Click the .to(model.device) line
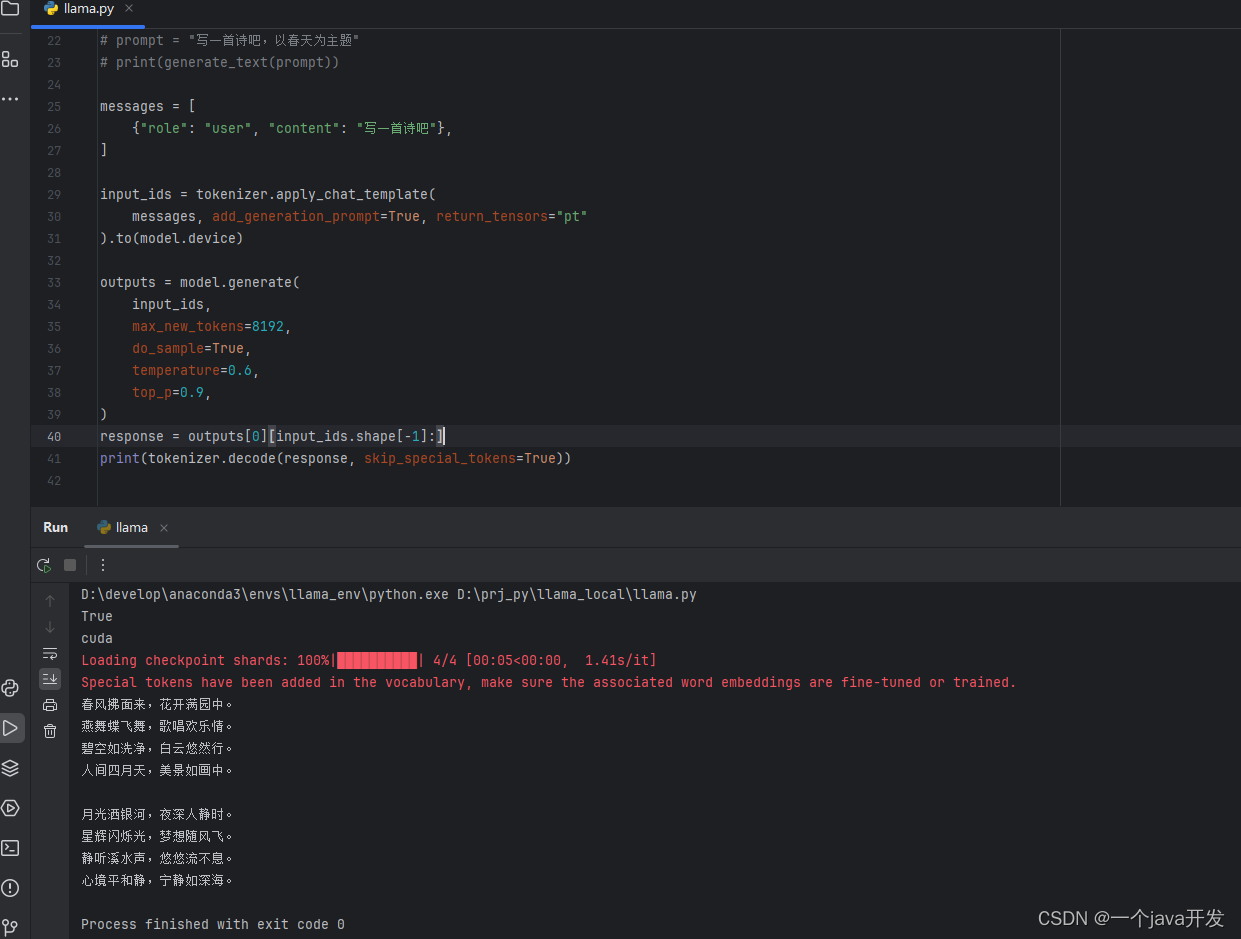The image size is (1241, 939). pyautogui.click(x=171, y=238)
